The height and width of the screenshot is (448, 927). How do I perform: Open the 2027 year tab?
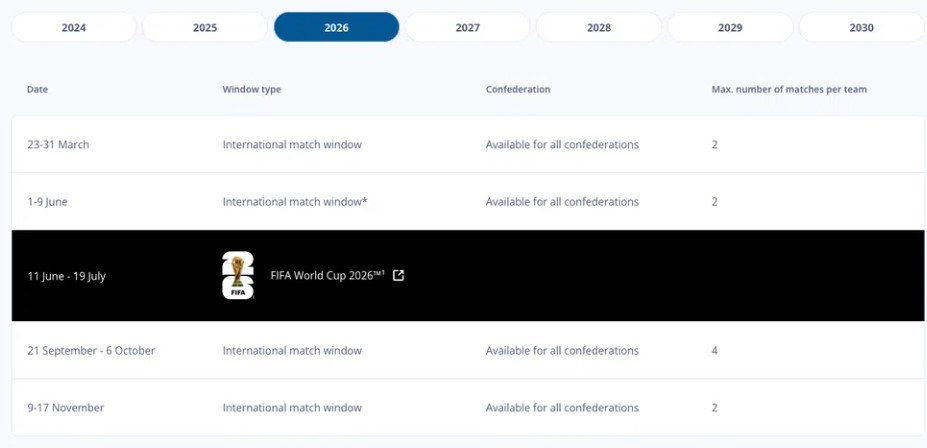pos(467,28)
